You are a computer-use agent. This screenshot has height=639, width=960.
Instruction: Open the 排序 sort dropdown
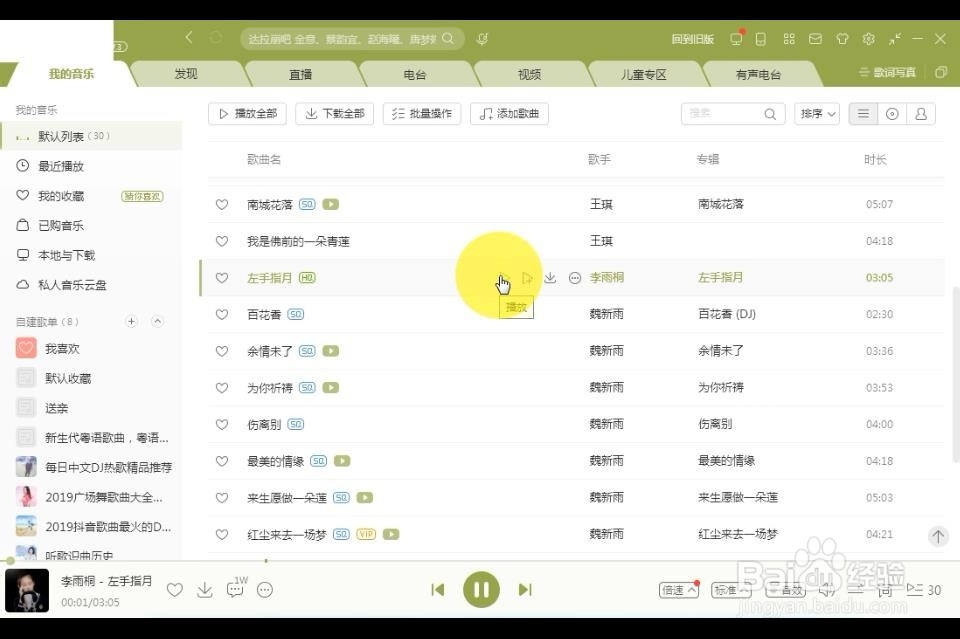point(817,114)
